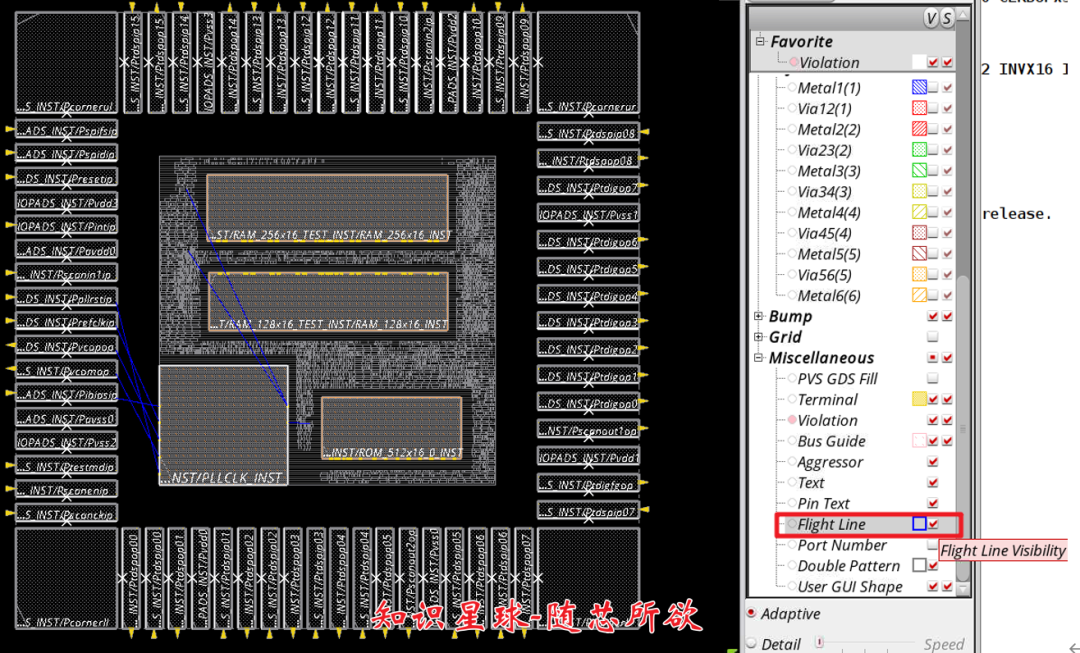Collapse the Miscellaneous tree section
The image size is (1080, 653).
757,357
